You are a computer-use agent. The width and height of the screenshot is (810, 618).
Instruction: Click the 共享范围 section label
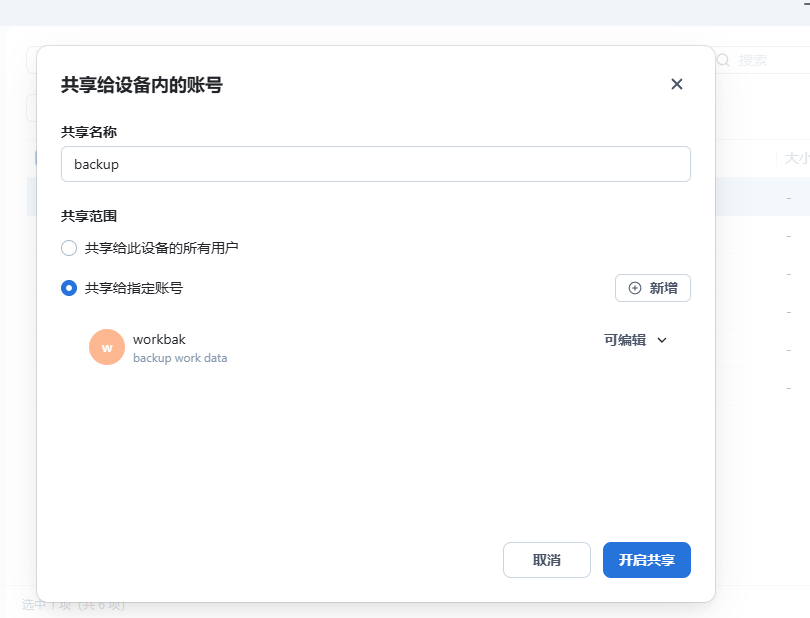pos(89,215)
